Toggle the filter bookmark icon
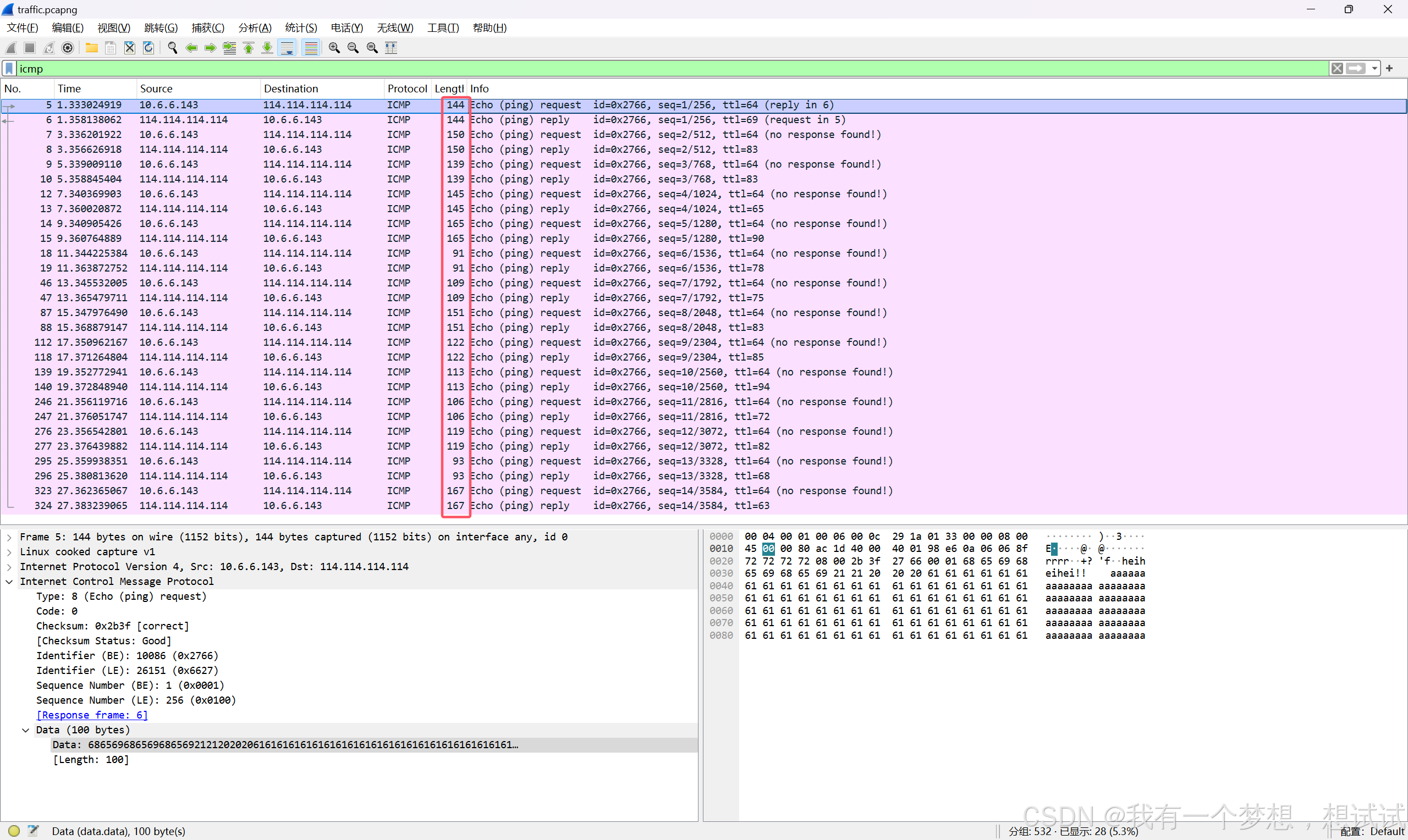The height and width of the screenshot is (840, 1408). [x=9, y=69]
